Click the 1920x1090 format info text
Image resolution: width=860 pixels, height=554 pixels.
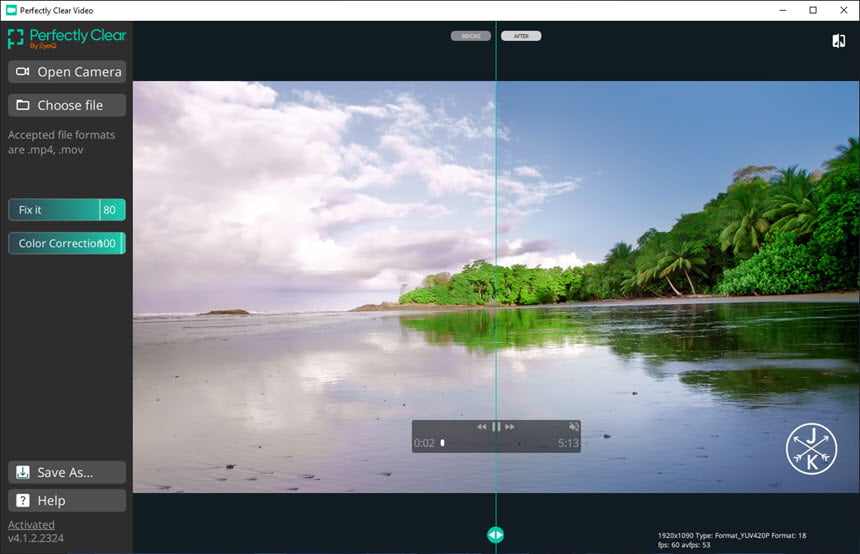coord(732,535)
